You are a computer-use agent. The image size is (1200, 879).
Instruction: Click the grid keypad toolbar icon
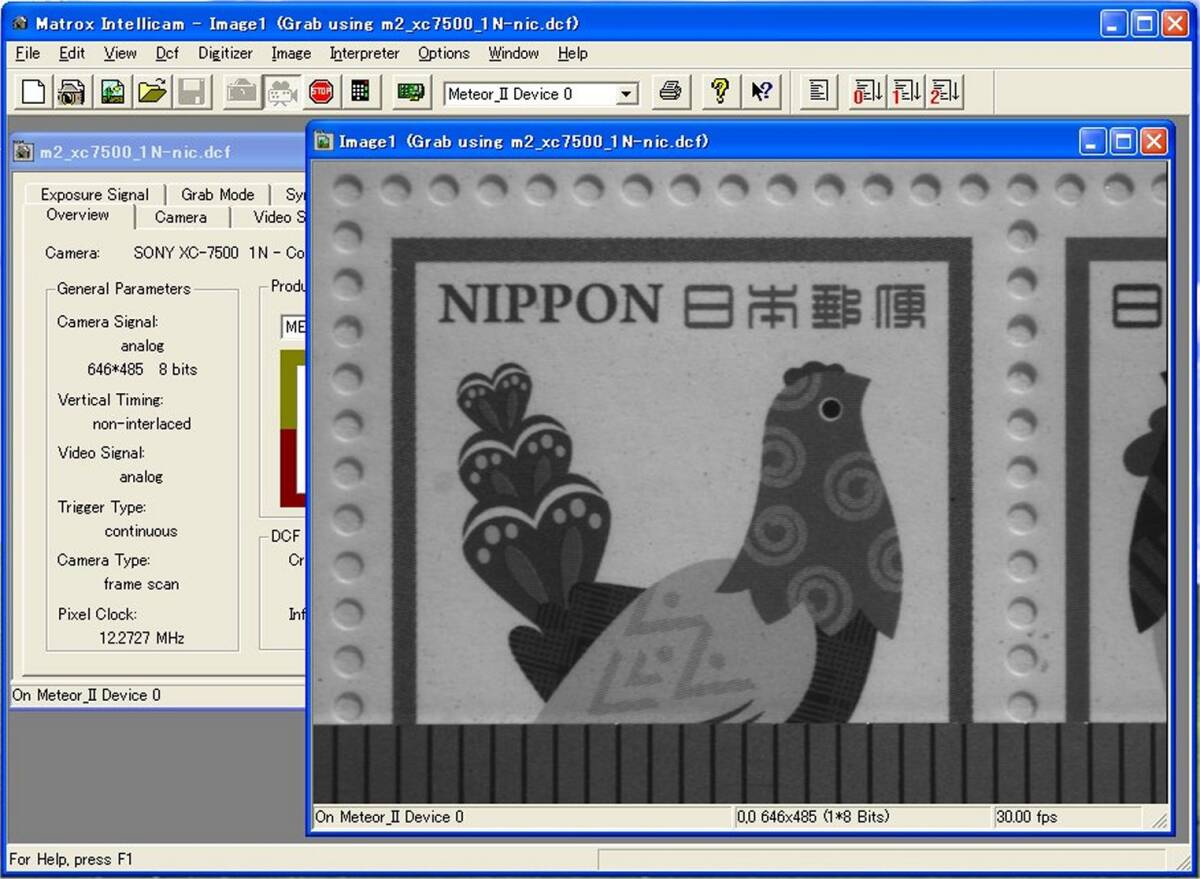(x=361, y=93)
